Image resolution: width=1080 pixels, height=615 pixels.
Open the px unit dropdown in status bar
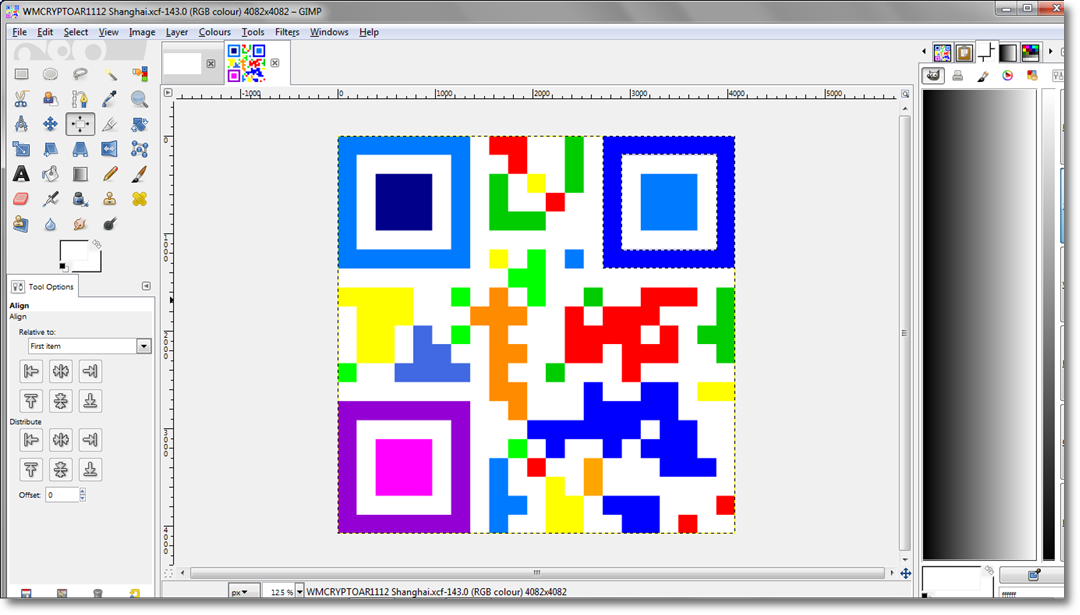244,592
